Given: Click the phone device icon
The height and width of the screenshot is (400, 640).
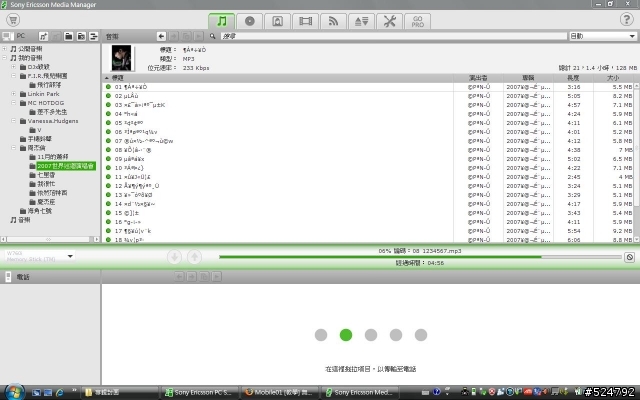Looking at the screenshot, I should pyautogui.click(x=8, y=277).
